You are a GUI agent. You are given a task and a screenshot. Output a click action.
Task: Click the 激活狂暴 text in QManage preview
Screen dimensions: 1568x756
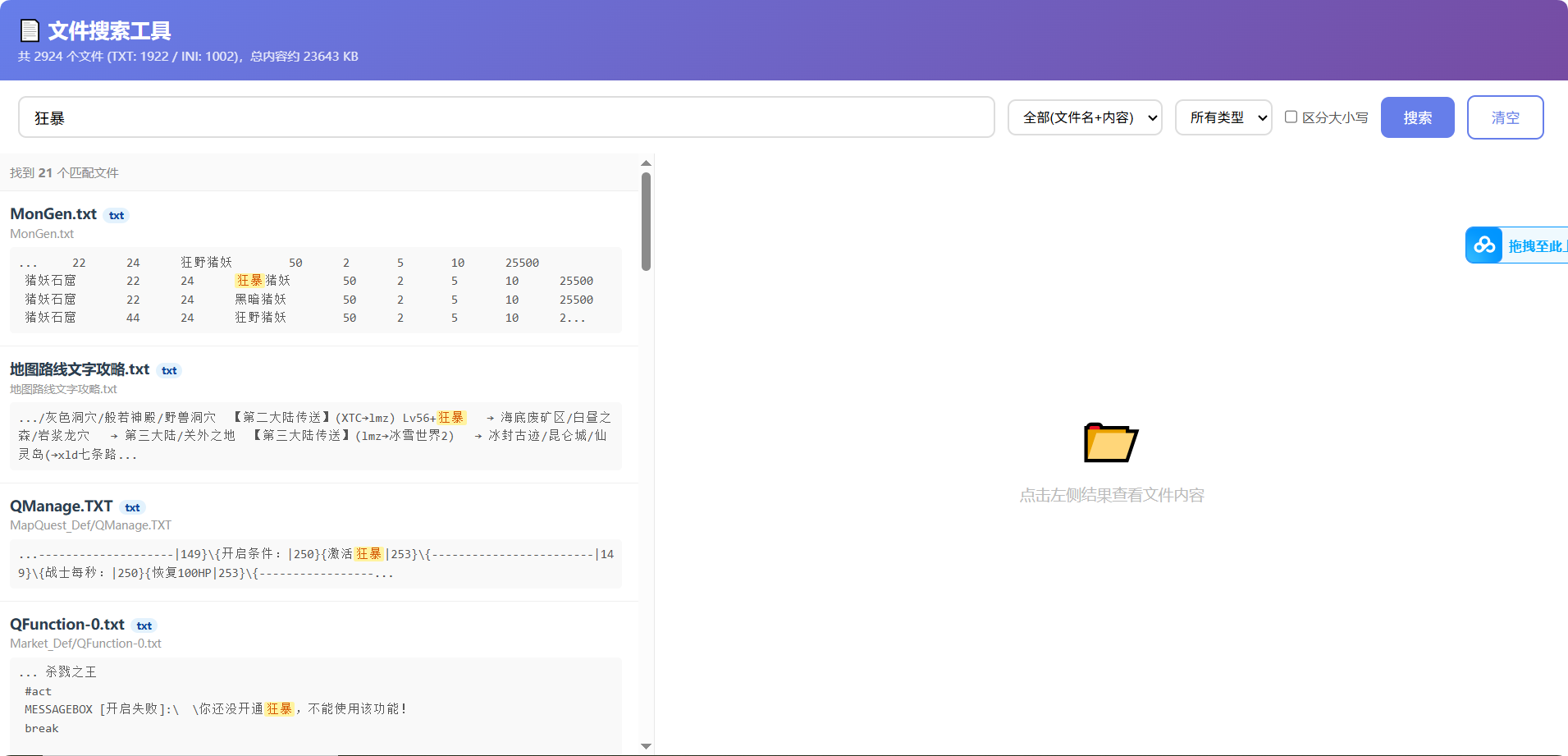(355, 554)
